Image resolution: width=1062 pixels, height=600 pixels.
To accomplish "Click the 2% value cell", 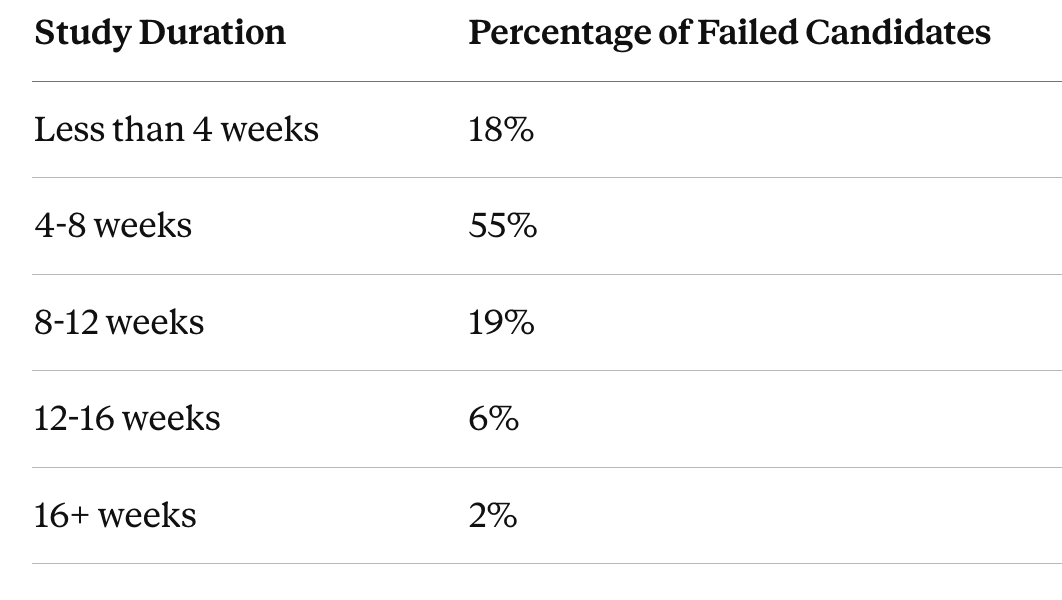I will 492,516.
